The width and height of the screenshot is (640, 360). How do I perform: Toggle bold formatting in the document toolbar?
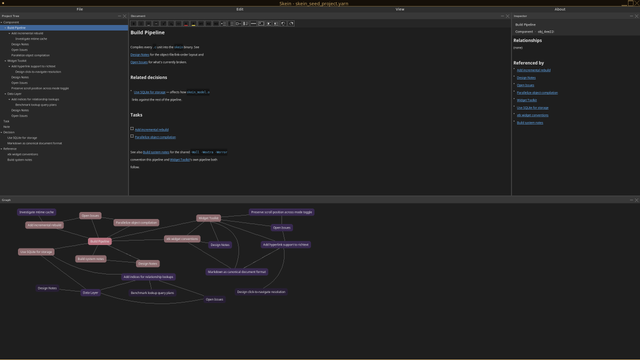point(133,24)
